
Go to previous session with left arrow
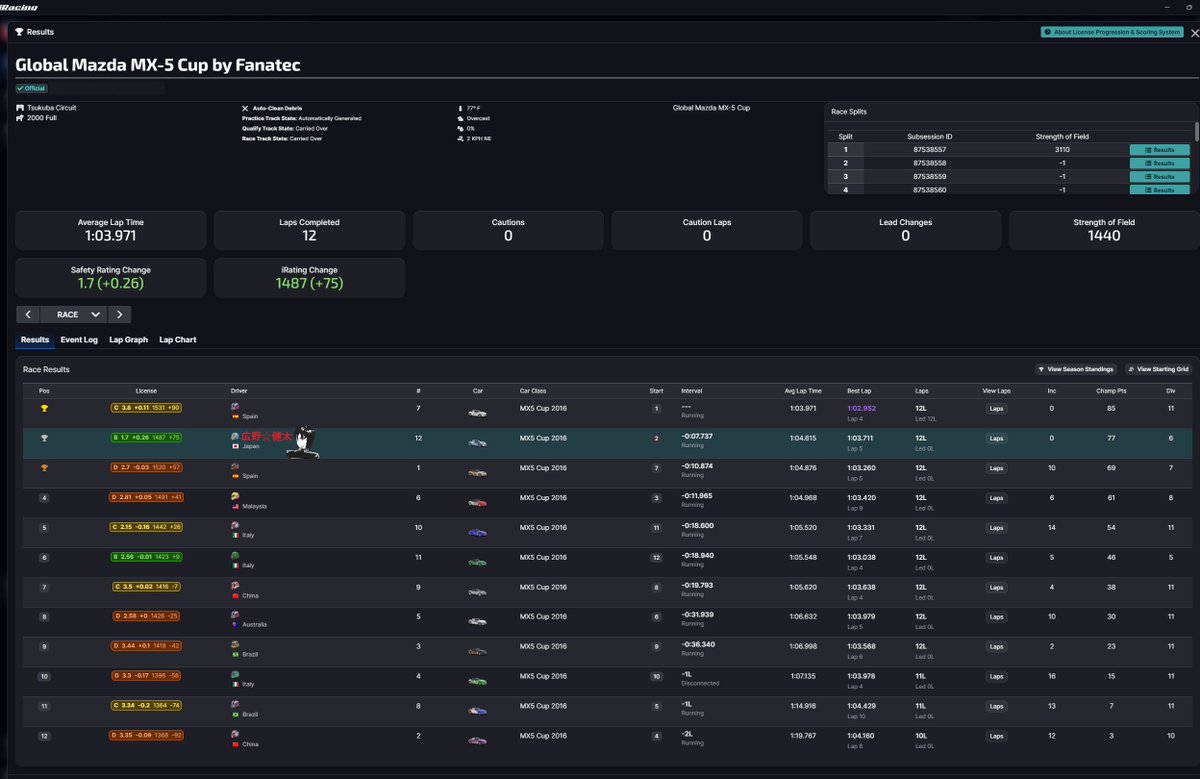tap(28, 314)
